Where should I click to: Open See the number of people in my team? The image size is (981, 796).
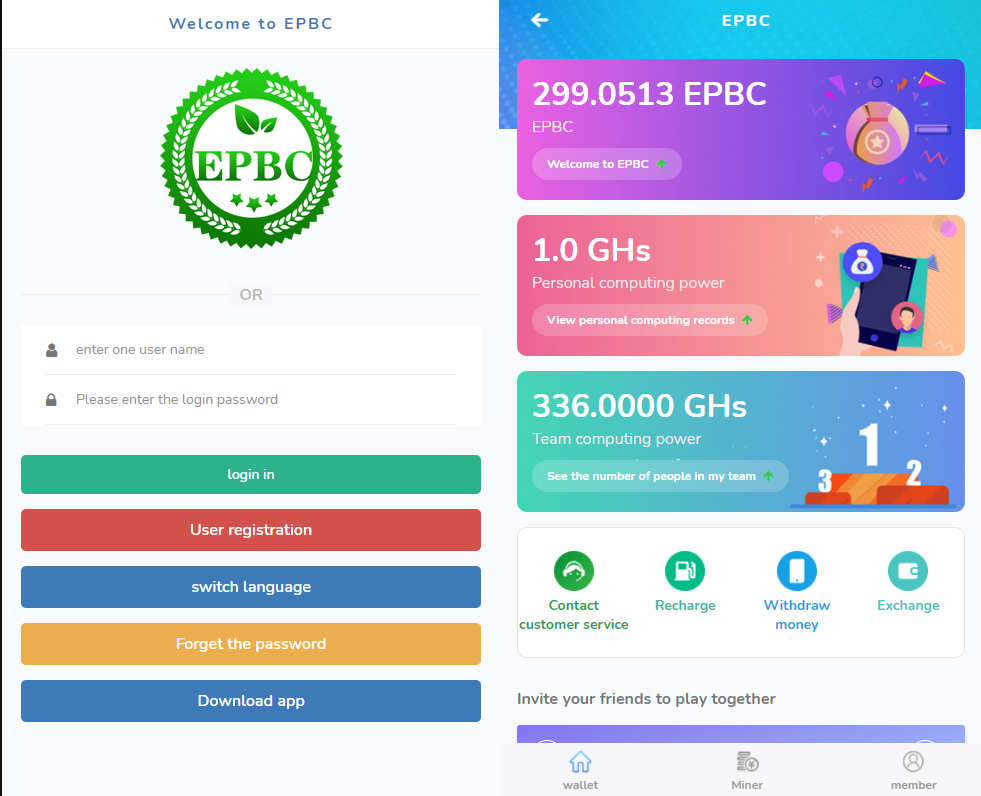tap(659, 476)
